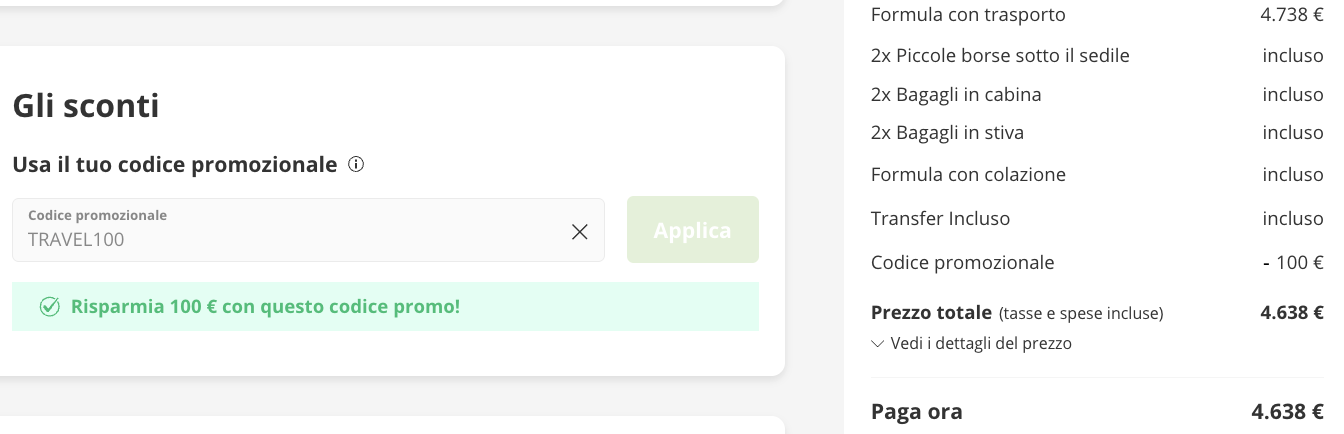Click the Gli sconti section heading
1344x434 pixels.
tap(86, 105)
